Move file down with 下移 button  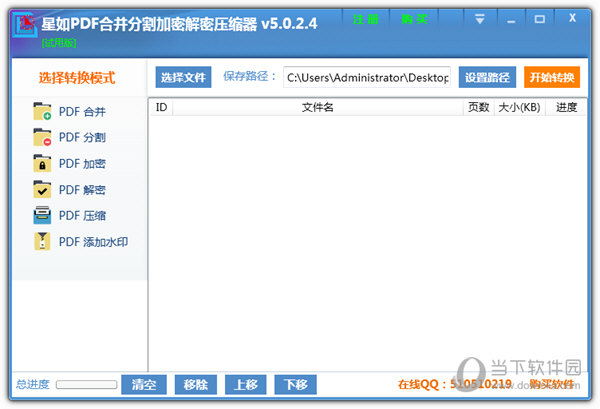295,385
